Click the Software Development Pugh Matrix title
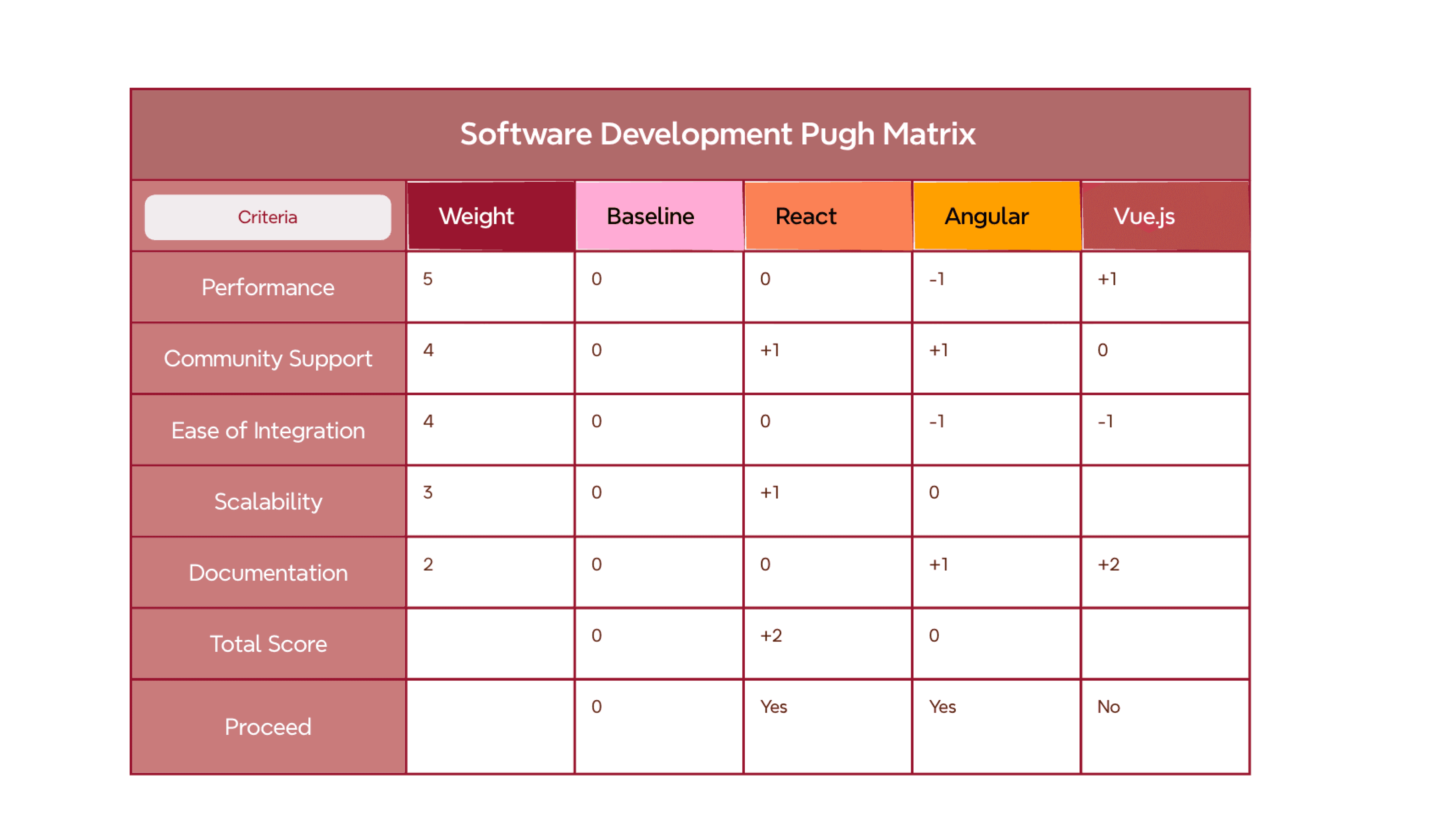1451x840 pixels. pos(717,134)
